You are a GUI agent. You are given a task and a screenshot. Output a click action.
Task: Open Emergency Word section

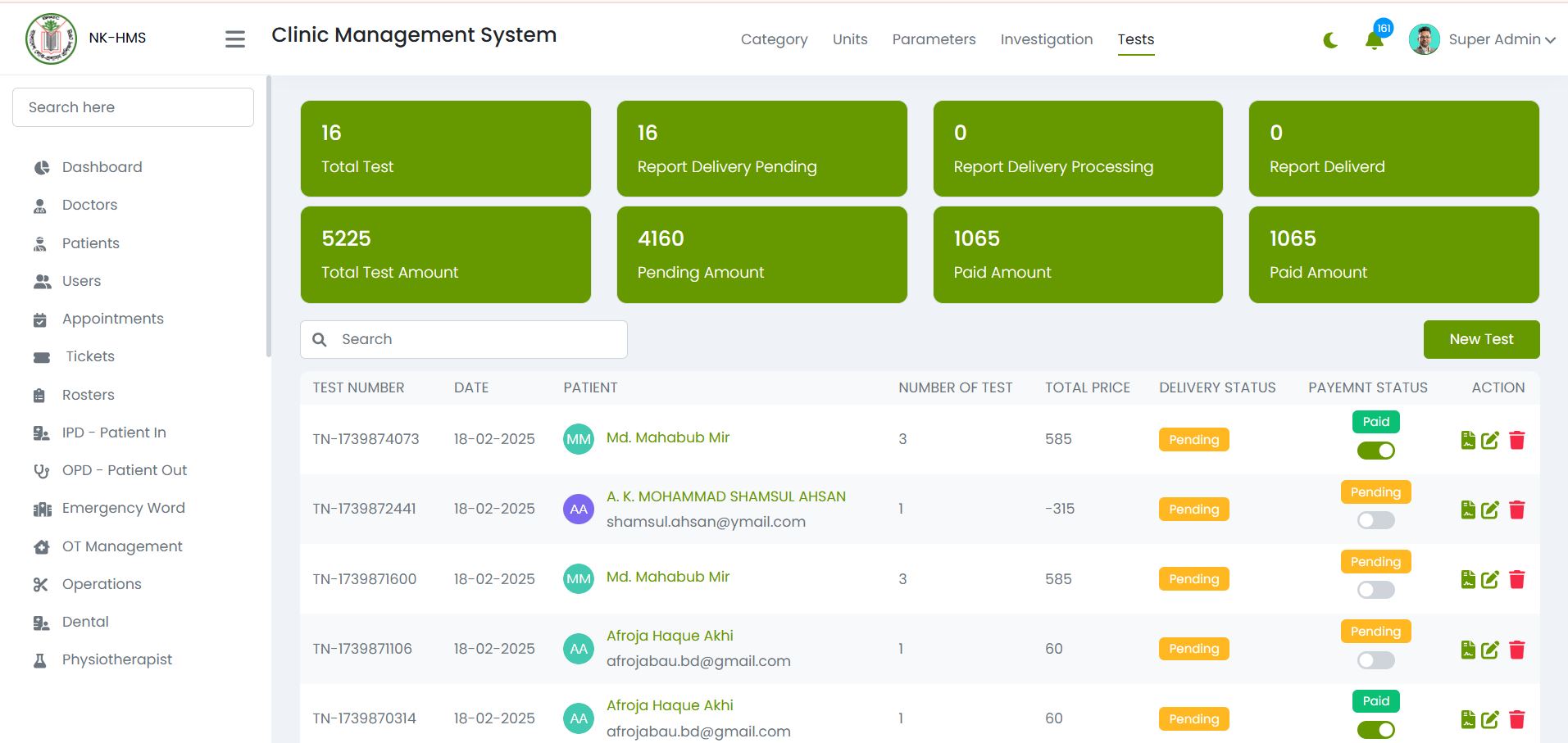coord(109,508)
